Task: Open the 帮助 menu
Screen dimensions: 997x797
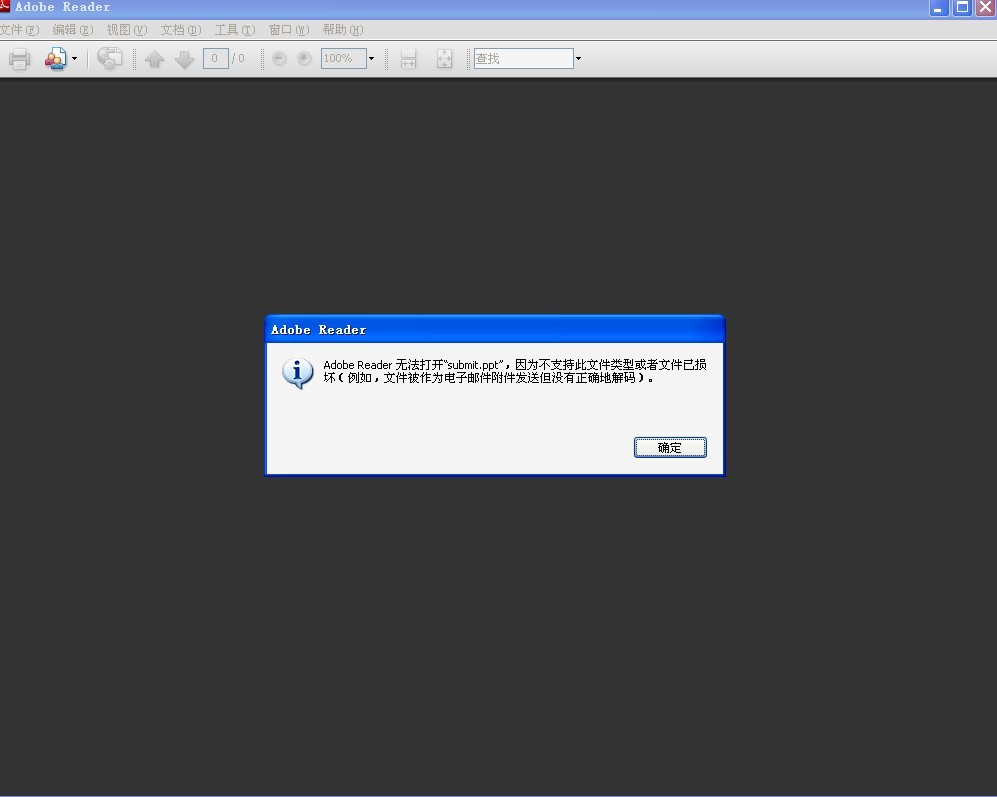Action: (x=343, y=30)
